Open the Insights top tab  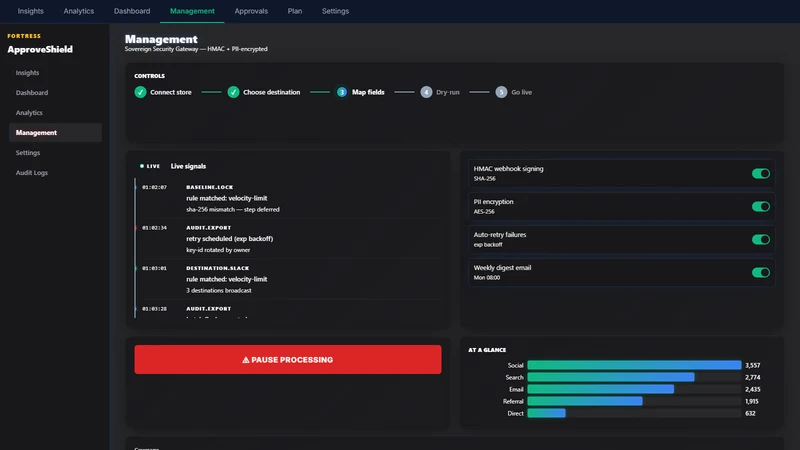(31, 11)
